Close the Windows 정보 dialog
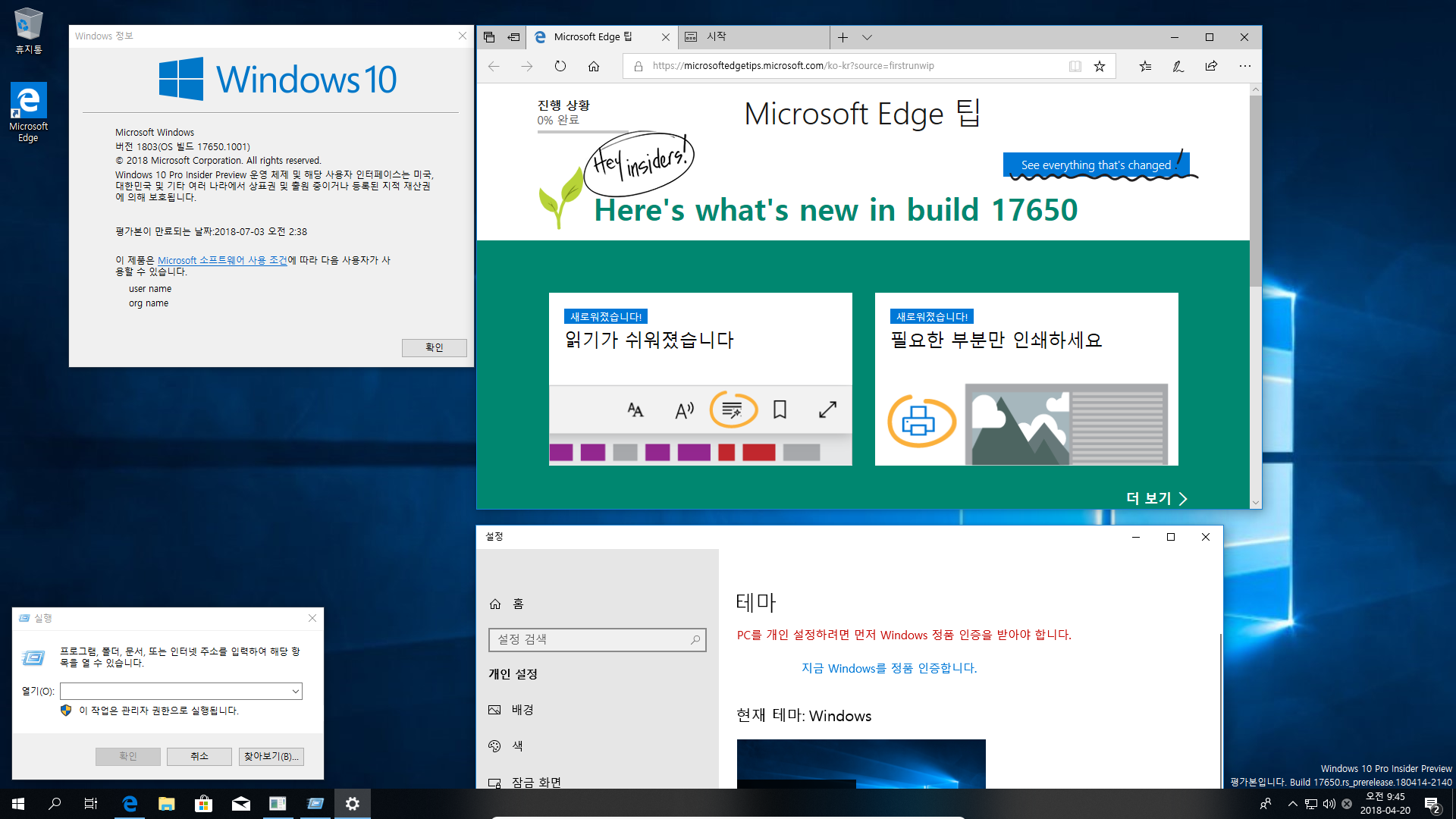 point(463,36)
